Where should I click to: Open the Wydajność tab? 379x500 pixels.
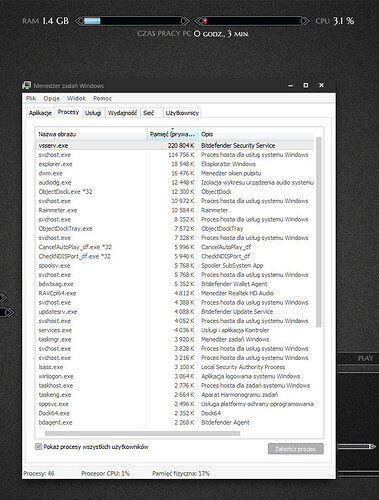[122, 113]
